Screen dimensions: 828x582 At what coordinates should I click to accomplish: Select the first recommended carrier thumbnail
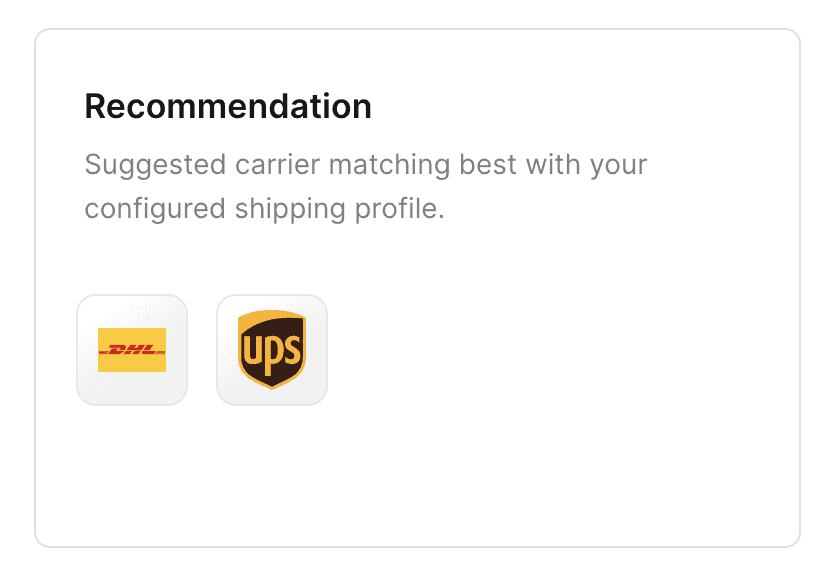[132, 350]
